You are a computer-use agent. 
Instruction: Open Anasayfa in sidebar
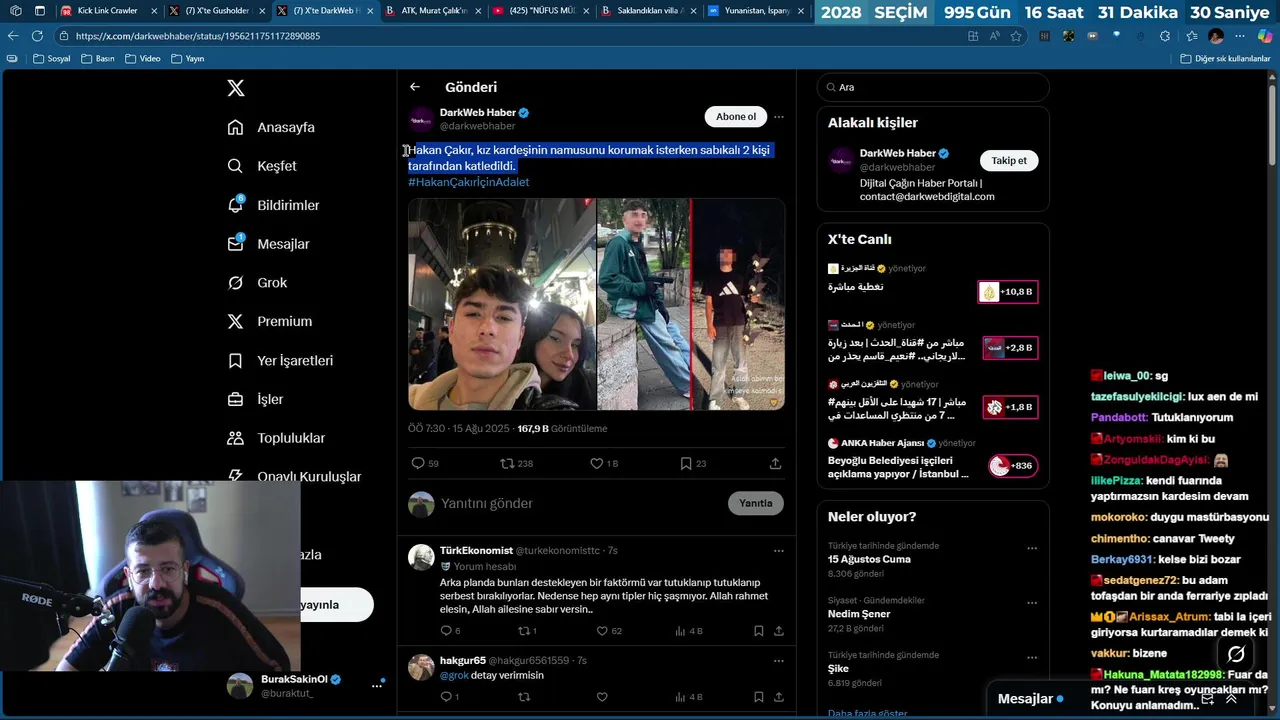click(270, 127)
